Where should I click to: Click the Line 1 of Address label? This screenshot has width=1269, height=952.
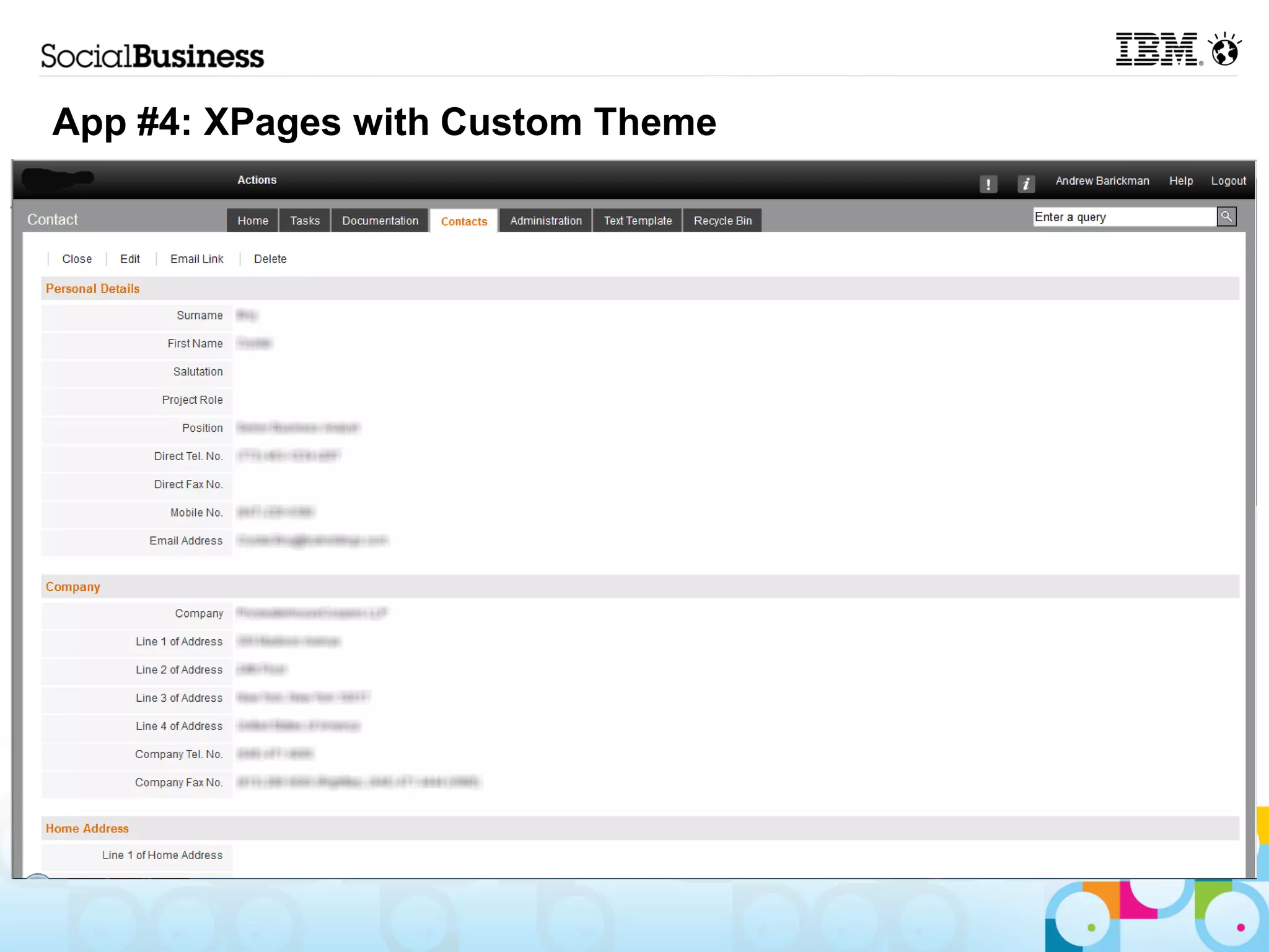click(179, 642)
